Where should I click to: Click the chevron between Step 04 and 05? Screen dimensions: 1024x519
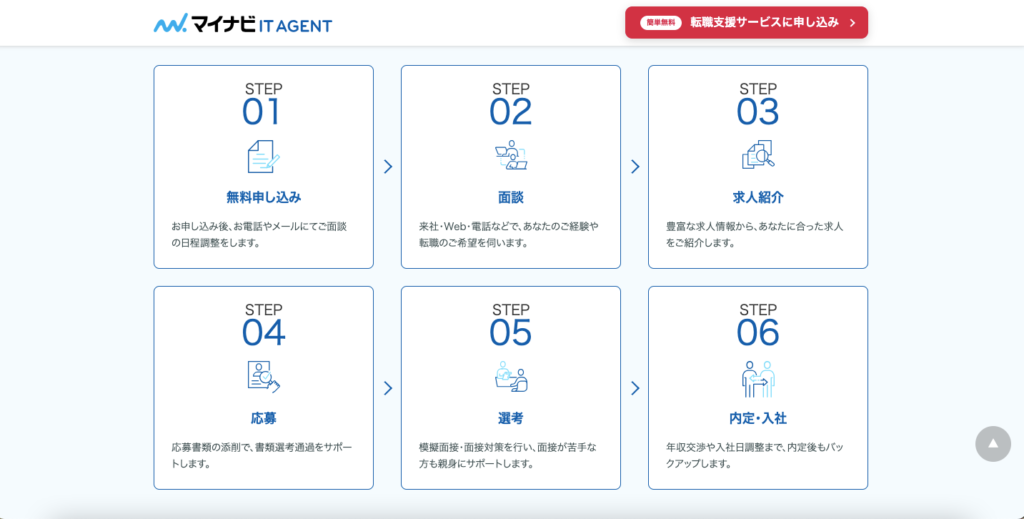[x=388, y=388]
